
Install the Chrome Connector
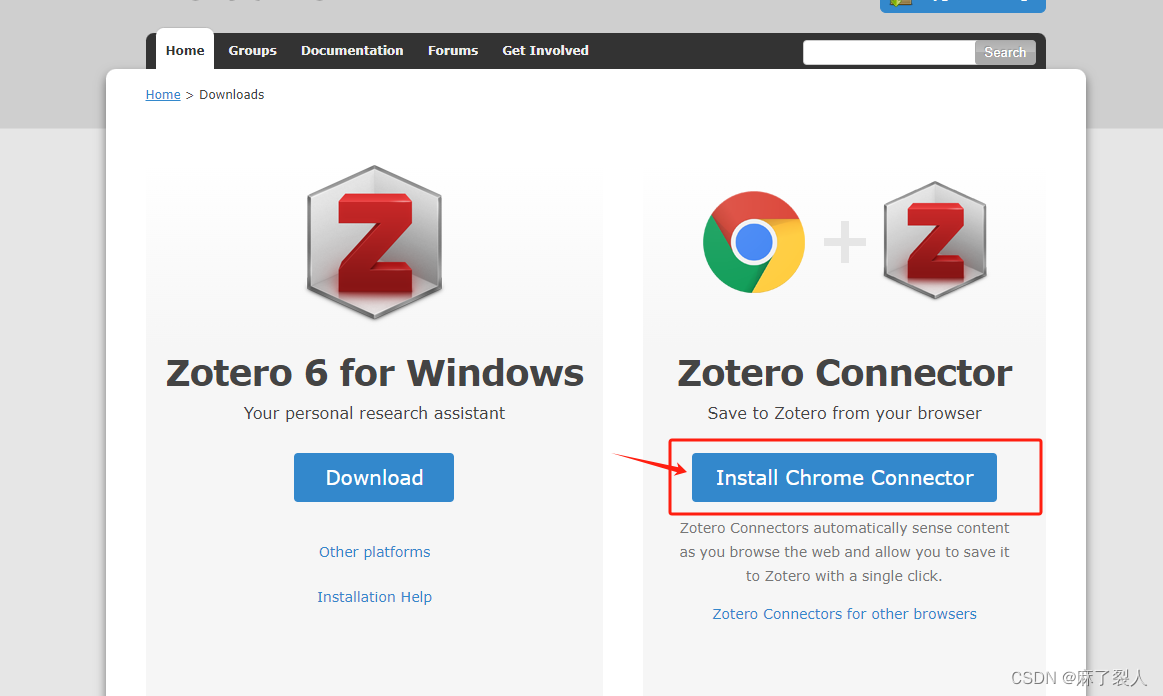pos(844,477)
